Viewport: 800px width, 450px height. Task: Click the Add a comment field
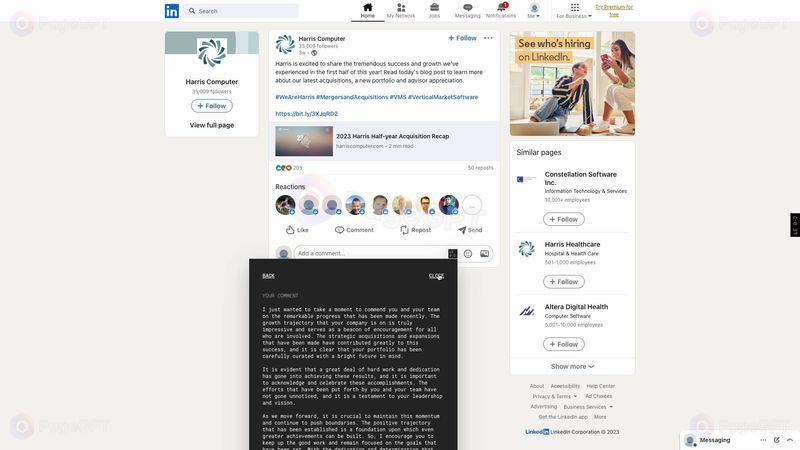370,254
